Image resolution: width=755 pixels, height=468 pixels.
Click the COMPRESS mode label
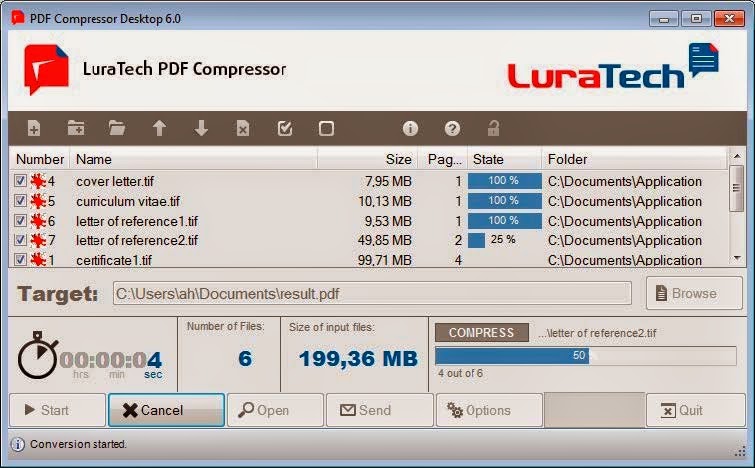pos(482,333)
